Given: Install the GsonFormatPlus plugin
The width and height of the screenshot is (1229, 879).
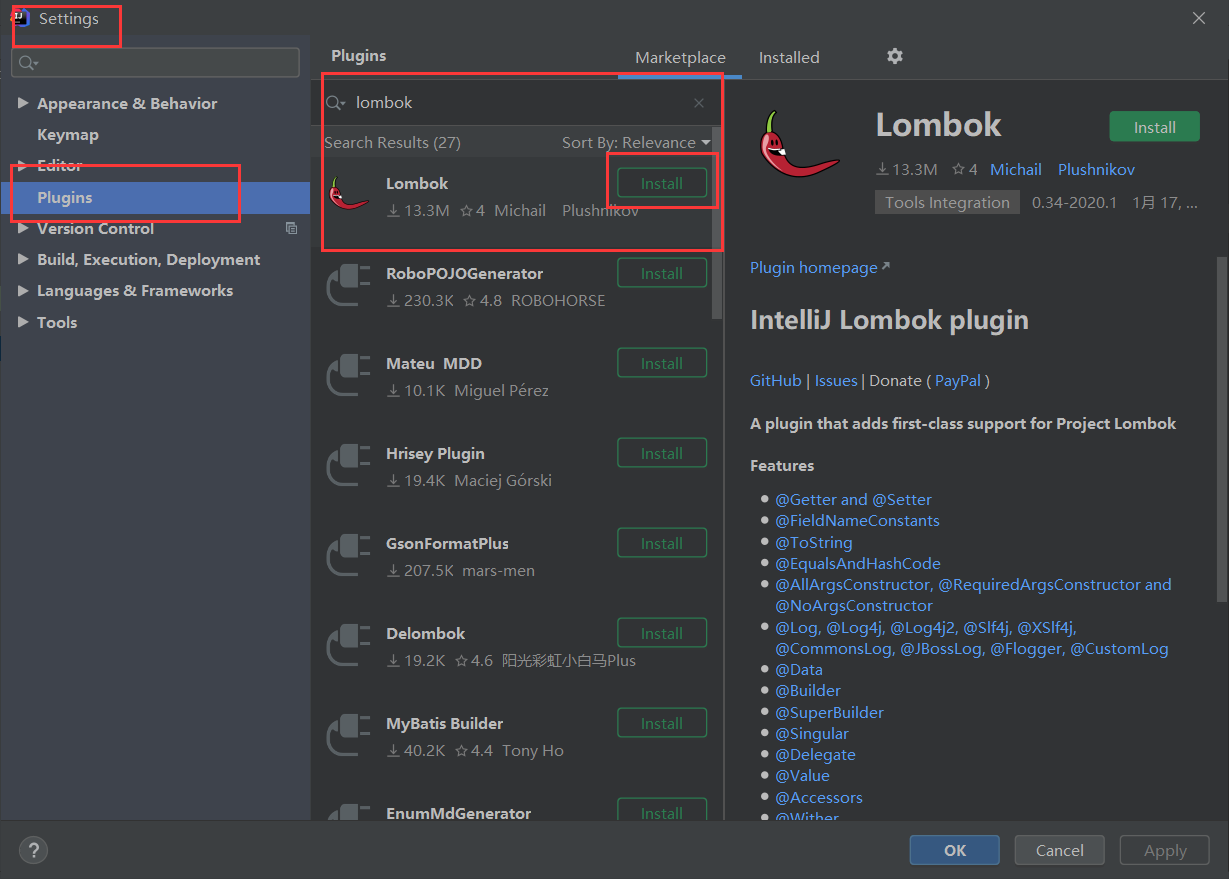Looking at the screenshot, I should coord(662,544).
